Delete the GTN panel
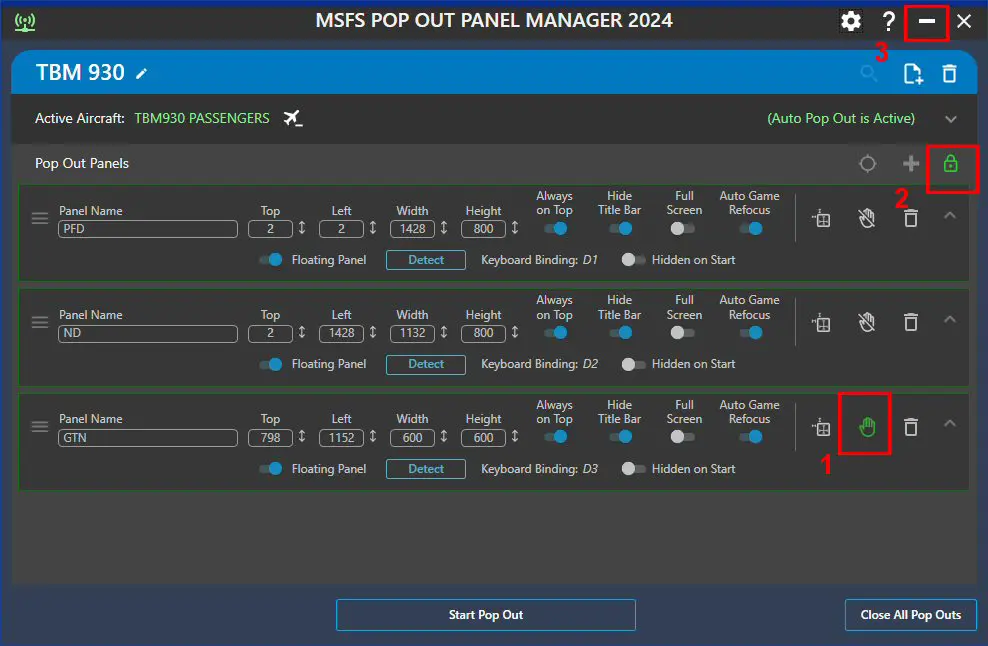988x646 pixels. click(910, 427)
